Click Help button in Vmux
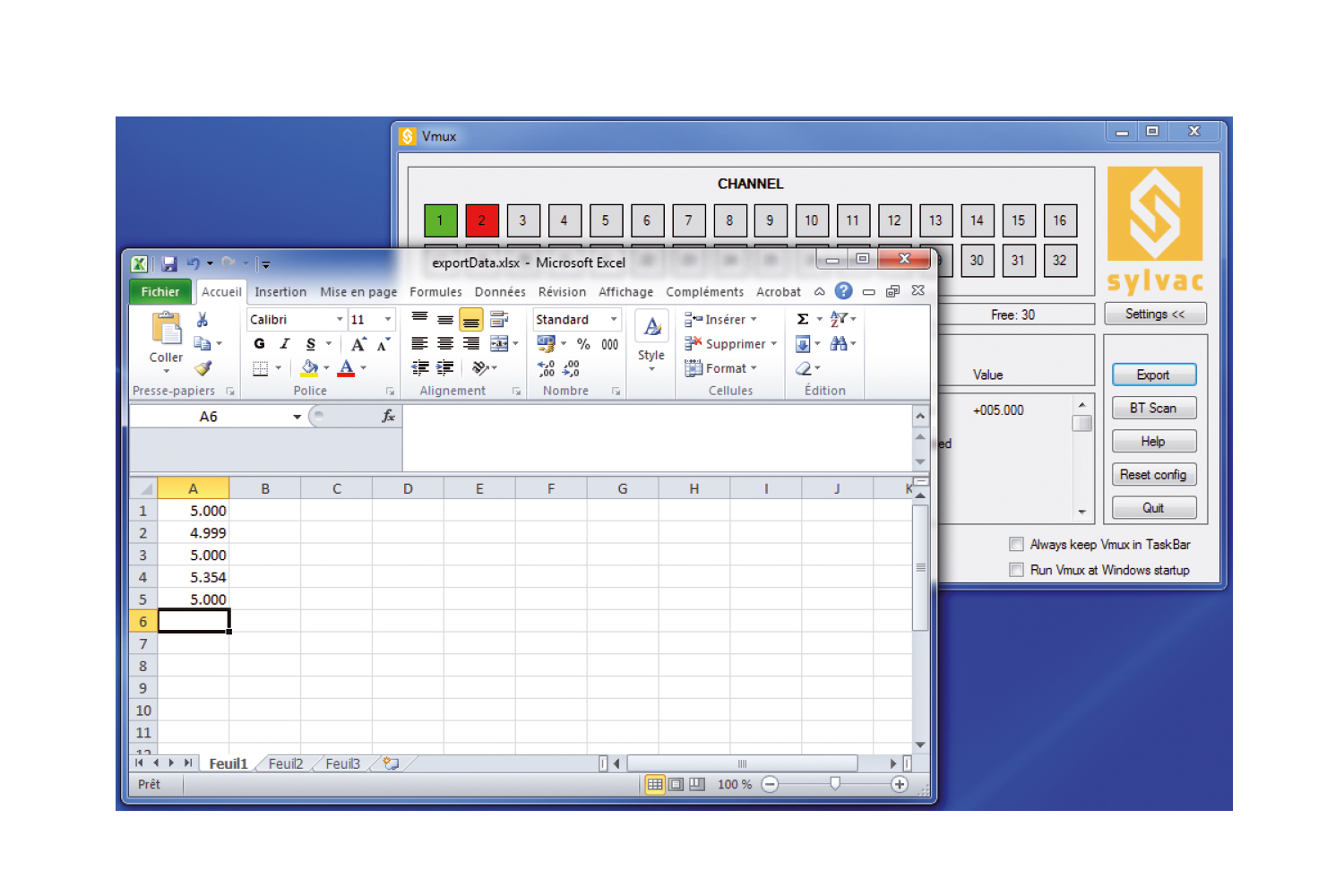Image resolution: width=1344 pixels, height=896 pixels. (1154, 441)
